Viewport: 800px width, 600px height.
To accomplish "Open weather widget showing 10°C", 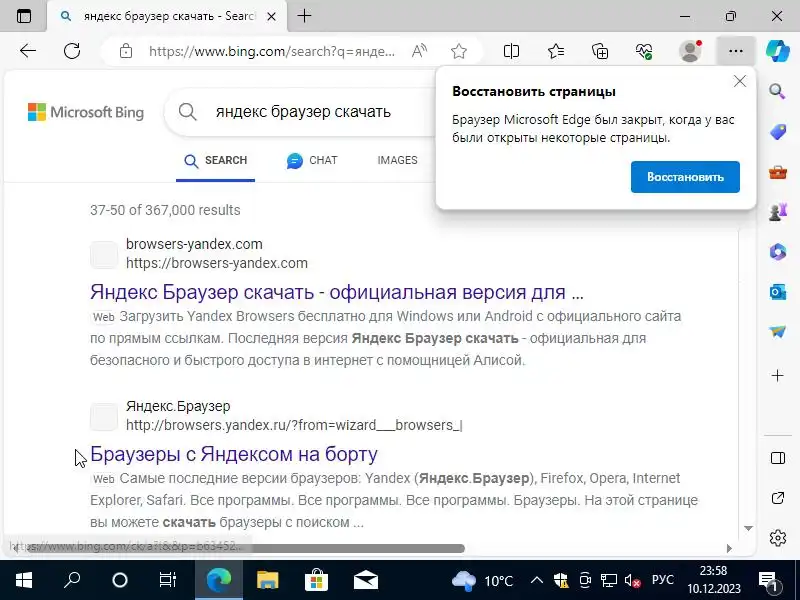I will (483, 581).
